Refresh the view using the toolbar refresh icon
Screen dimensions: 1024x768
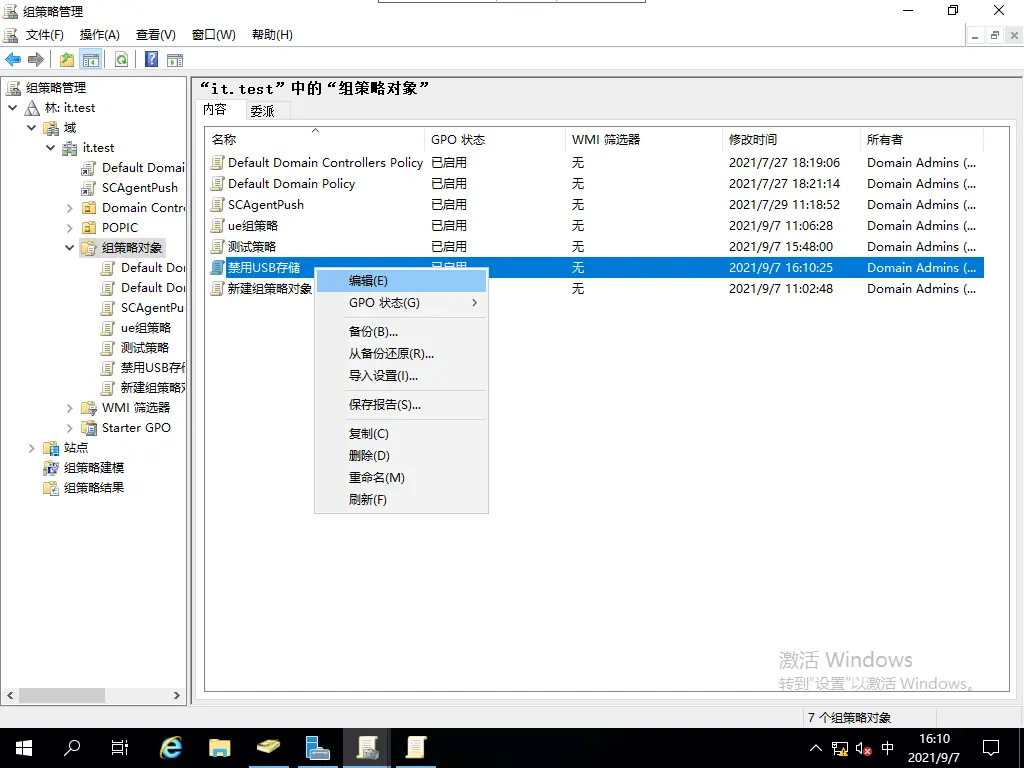point(120,59)
